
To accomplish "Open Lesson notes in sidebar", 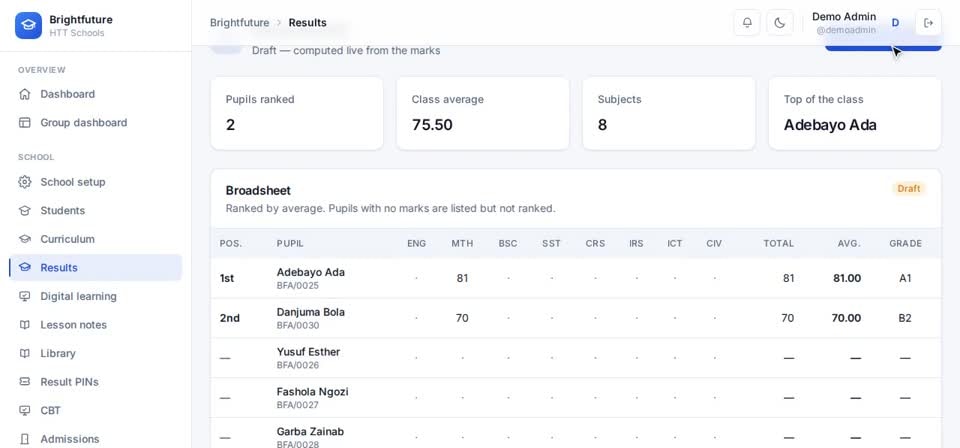I will (x=96, y=324).
